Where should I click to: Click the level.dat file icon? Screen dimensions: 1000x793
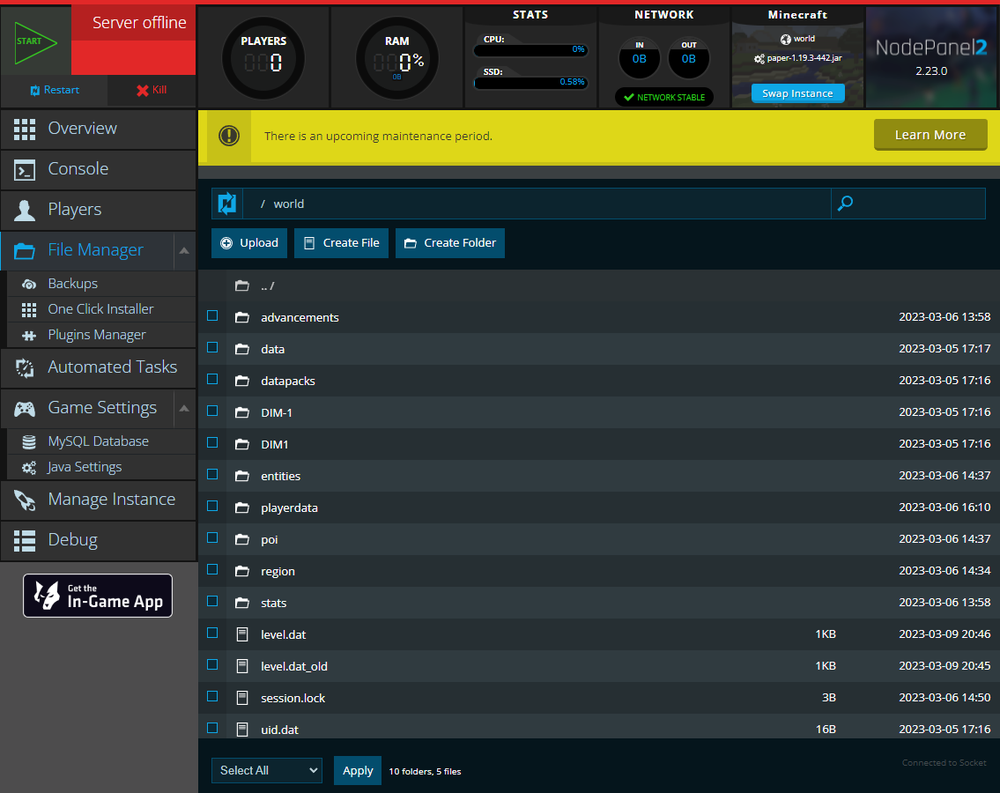(x=242, y=634)
